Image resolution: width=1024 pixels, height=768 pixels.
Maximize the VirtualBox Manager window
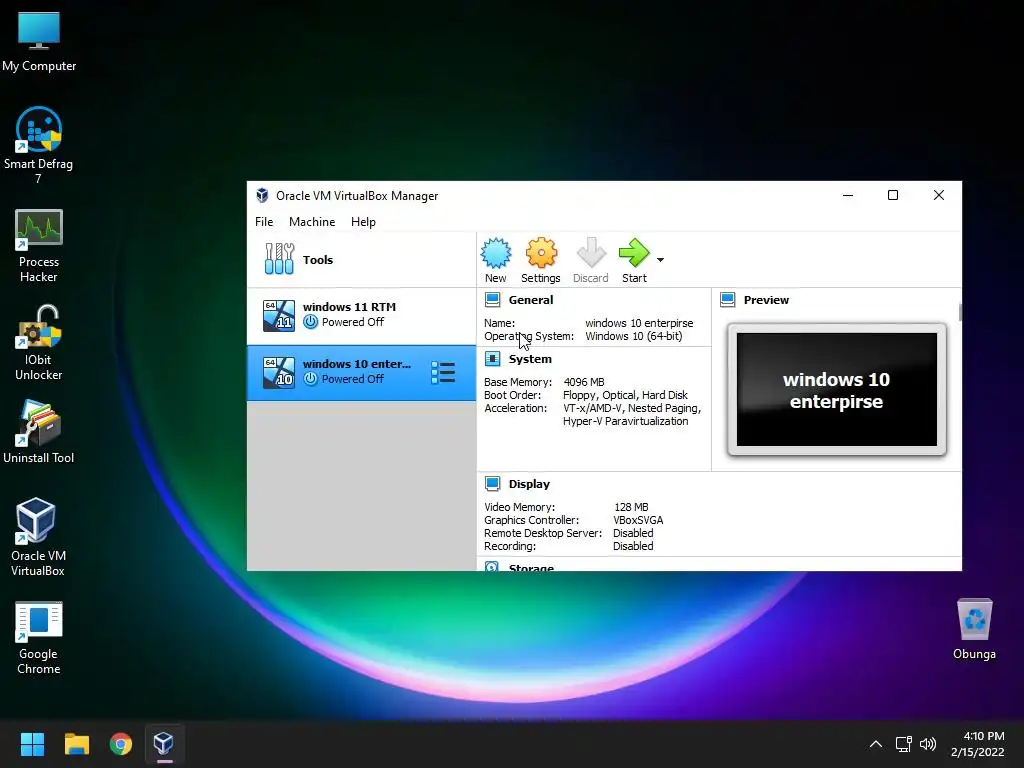tap(893, 195)
